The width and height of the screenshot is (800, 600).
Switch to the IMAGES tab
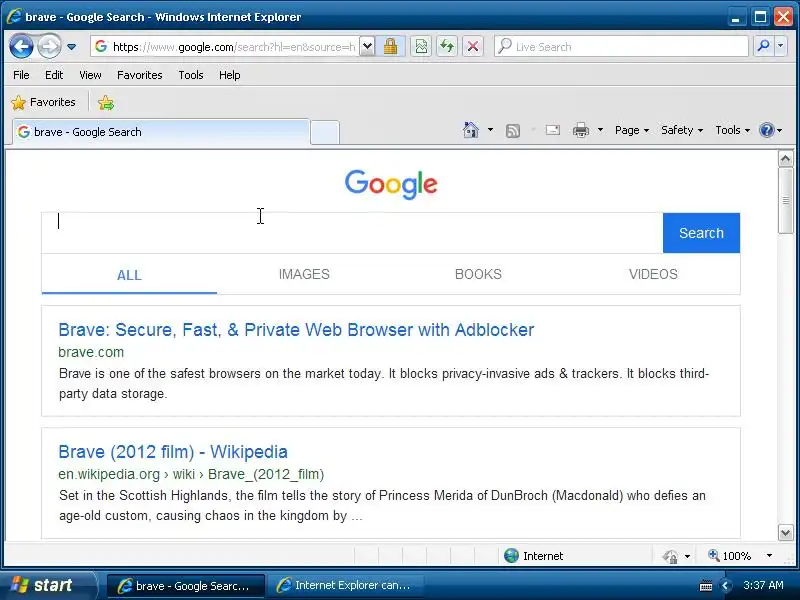click(304, 274)
